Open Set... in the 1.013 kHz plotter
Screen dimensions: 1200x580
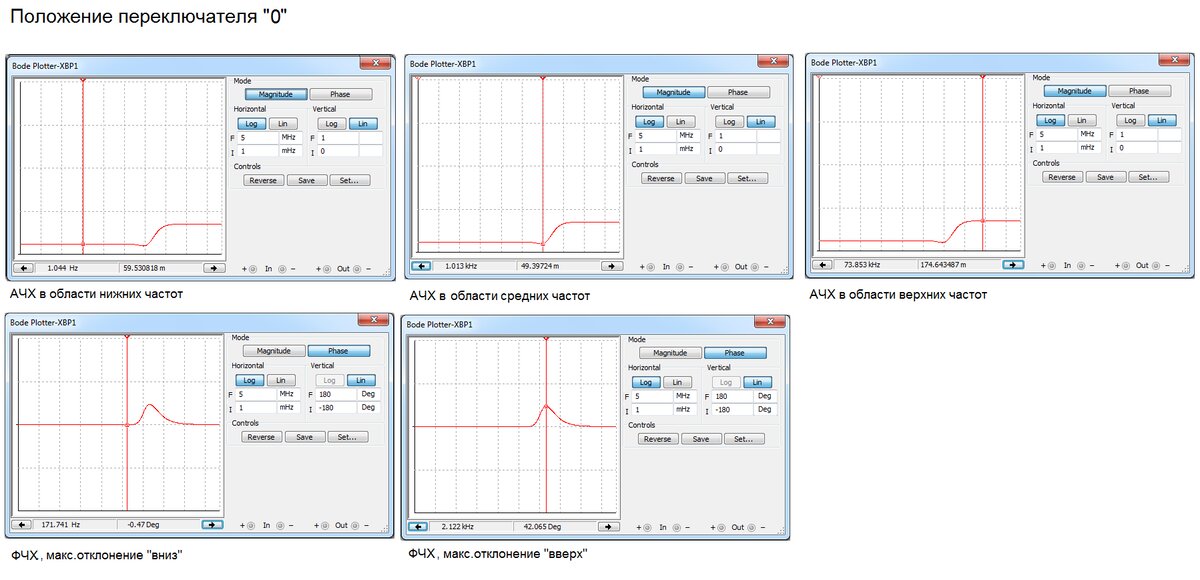point(748,178)
